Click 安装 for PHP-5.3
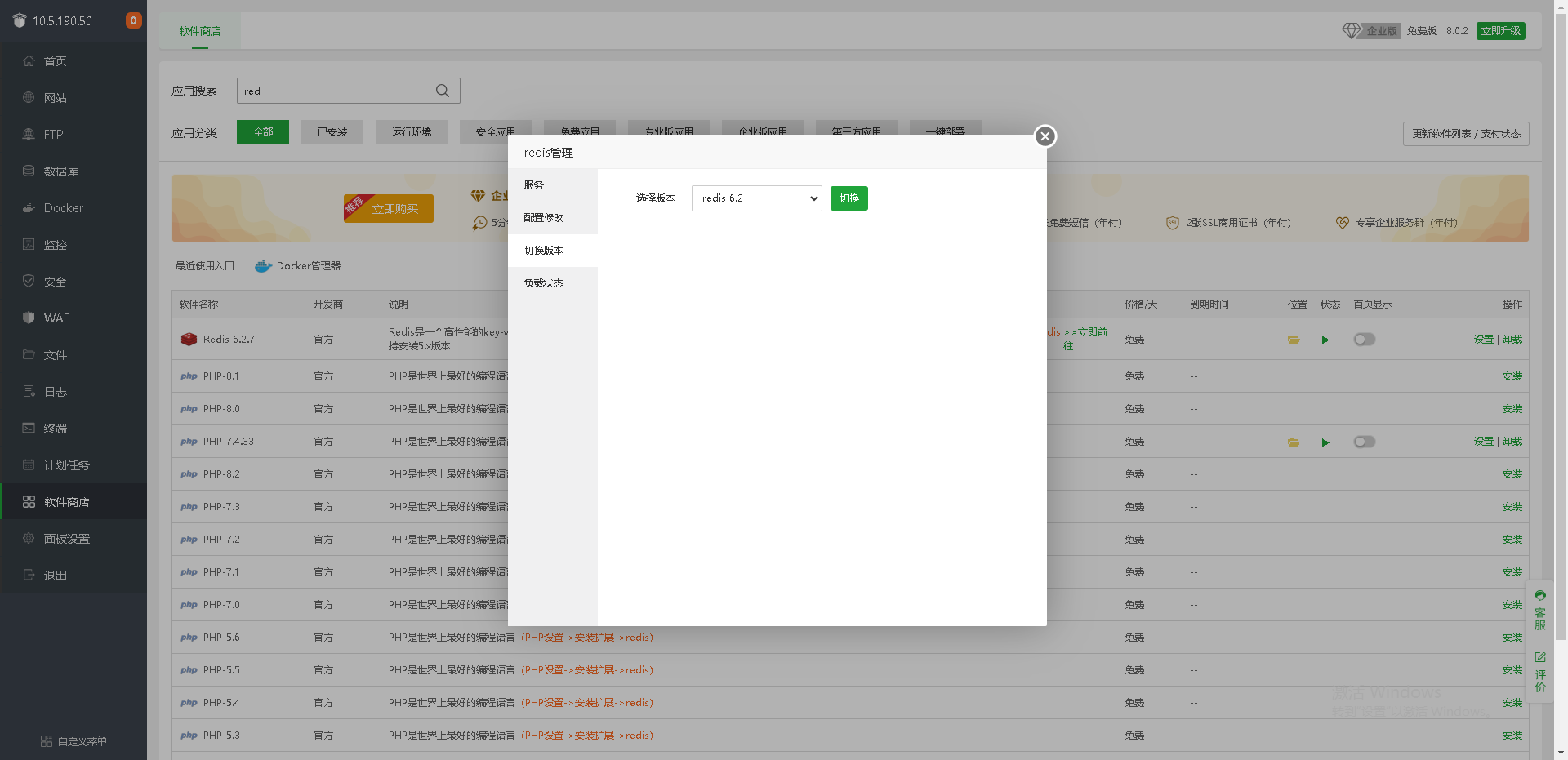 1512,736
